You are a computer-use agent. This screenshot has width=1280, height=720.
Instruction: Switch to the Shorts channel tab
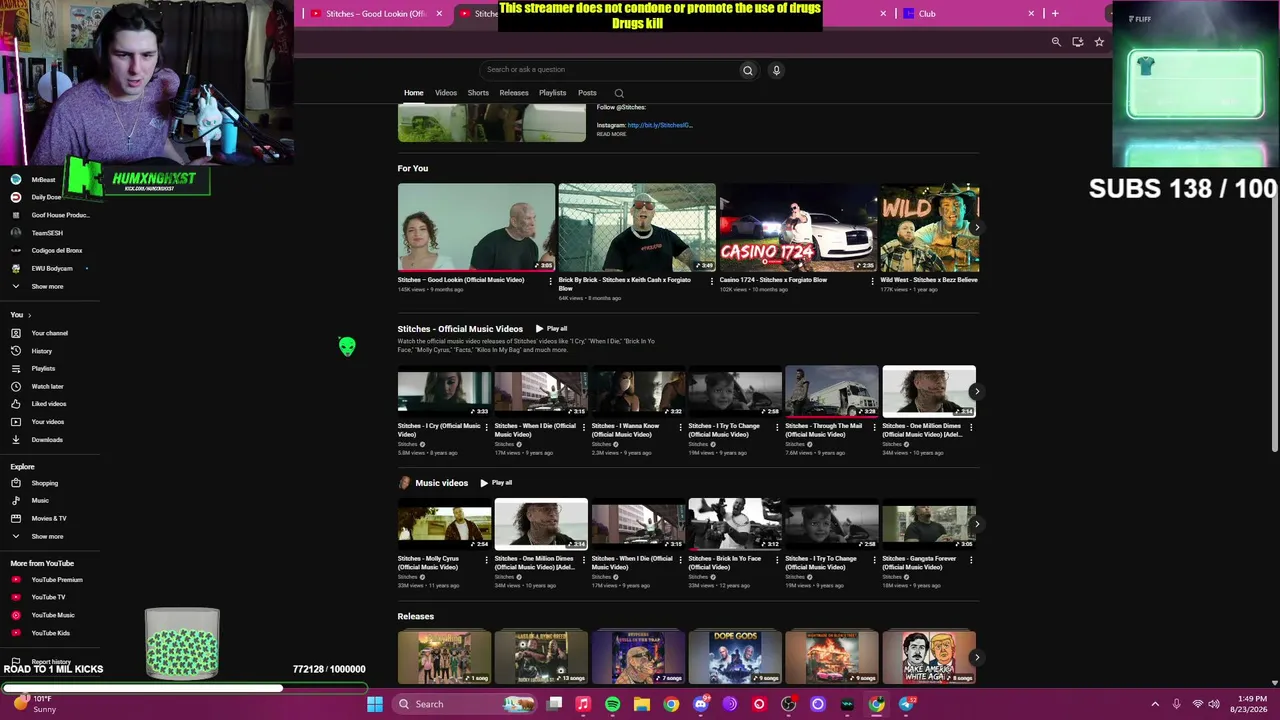pyautogui.click(x=478, y=93)
